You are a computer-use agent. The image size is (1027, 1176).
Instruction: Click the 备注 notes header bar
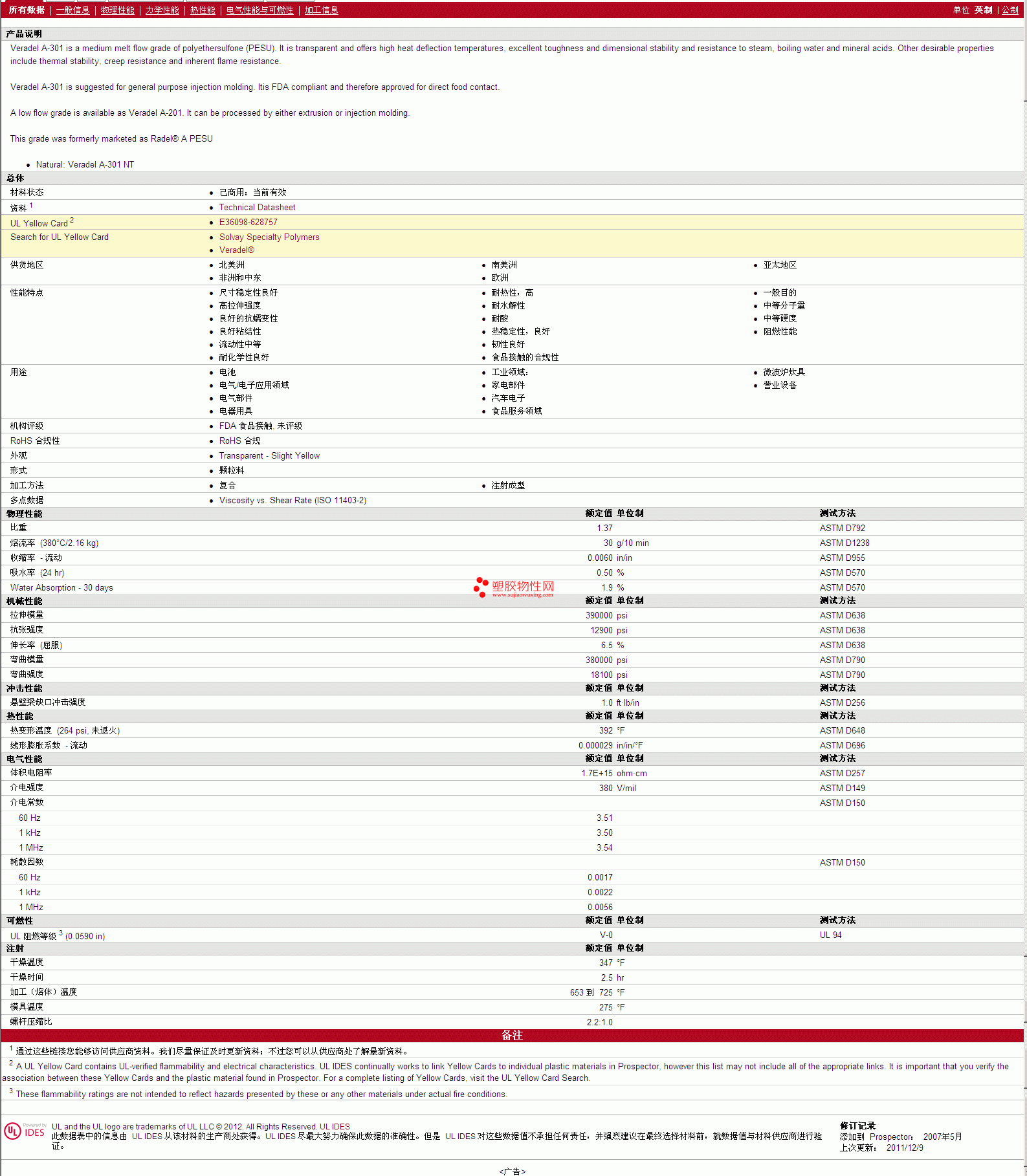point(513,1035)
